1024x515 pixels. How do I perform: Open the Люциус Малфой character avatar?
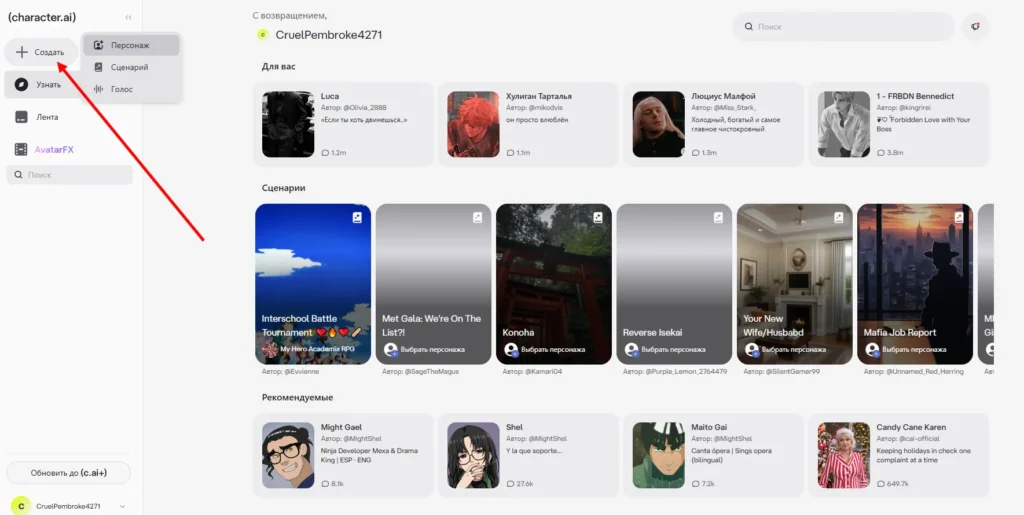658,124
